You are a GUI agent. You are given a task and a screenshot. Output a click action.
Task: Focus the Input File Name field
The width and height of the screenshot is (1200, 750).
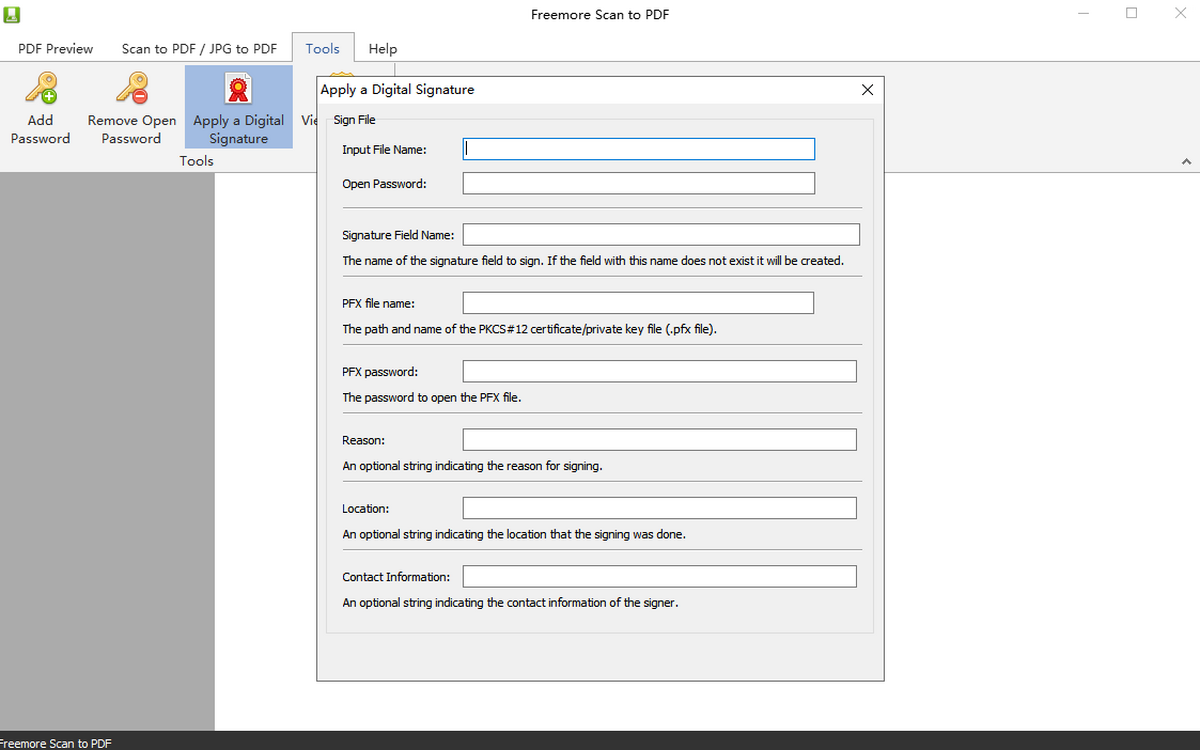639,149
